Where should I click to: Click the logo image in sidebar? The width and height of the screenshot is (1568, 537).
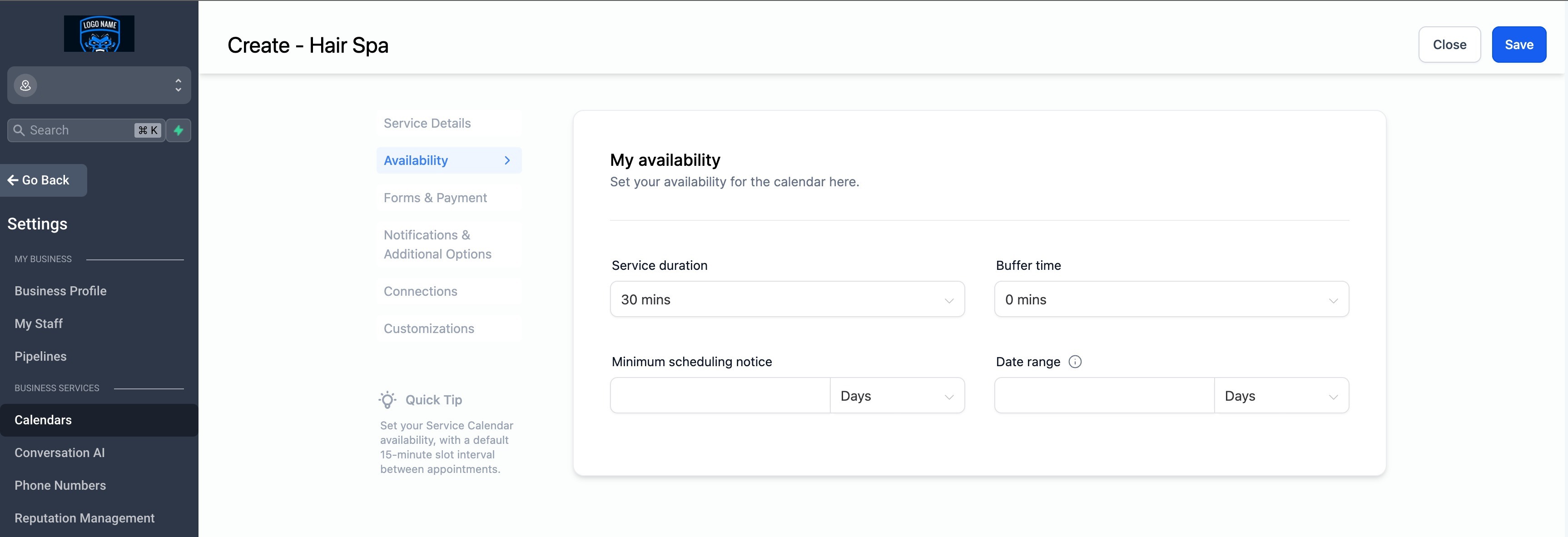(x=99, y=34)
